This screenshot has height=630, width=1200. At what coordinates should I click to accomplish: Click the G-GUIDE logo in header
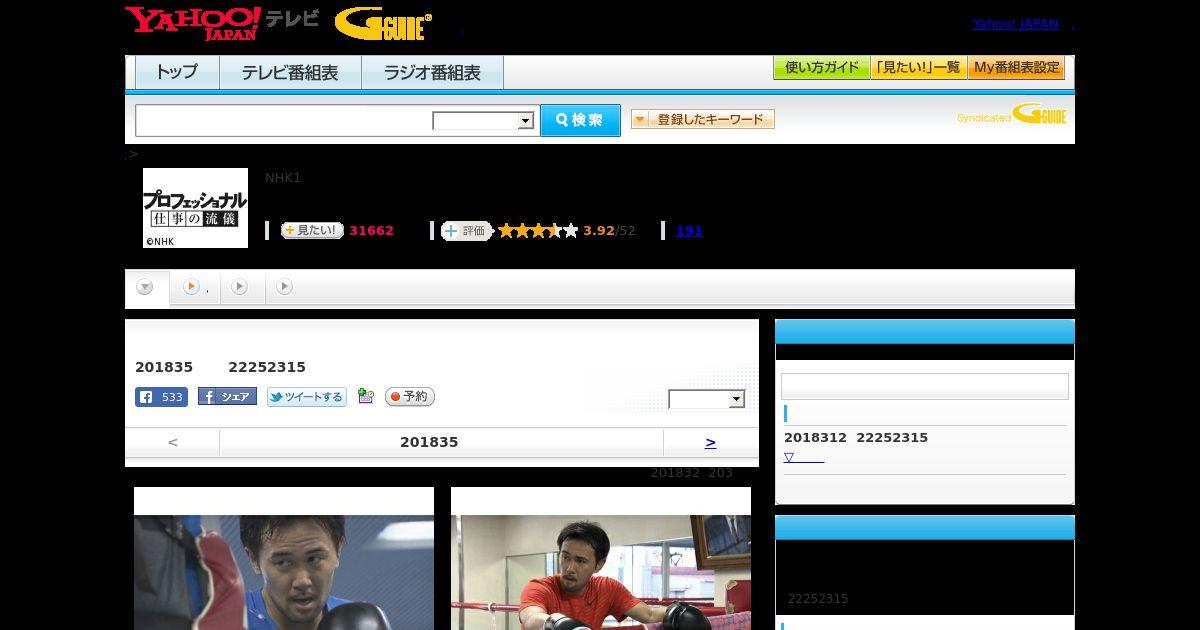383,24
